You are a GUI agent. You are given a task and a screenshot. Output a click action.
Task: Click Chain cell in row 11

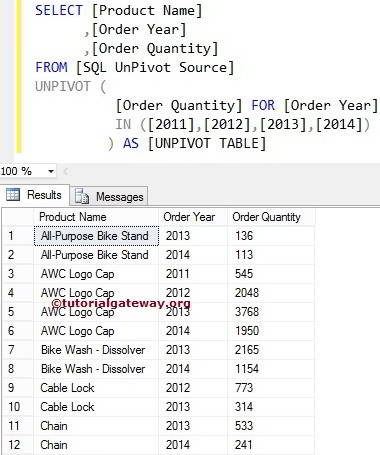coord(54,426)
